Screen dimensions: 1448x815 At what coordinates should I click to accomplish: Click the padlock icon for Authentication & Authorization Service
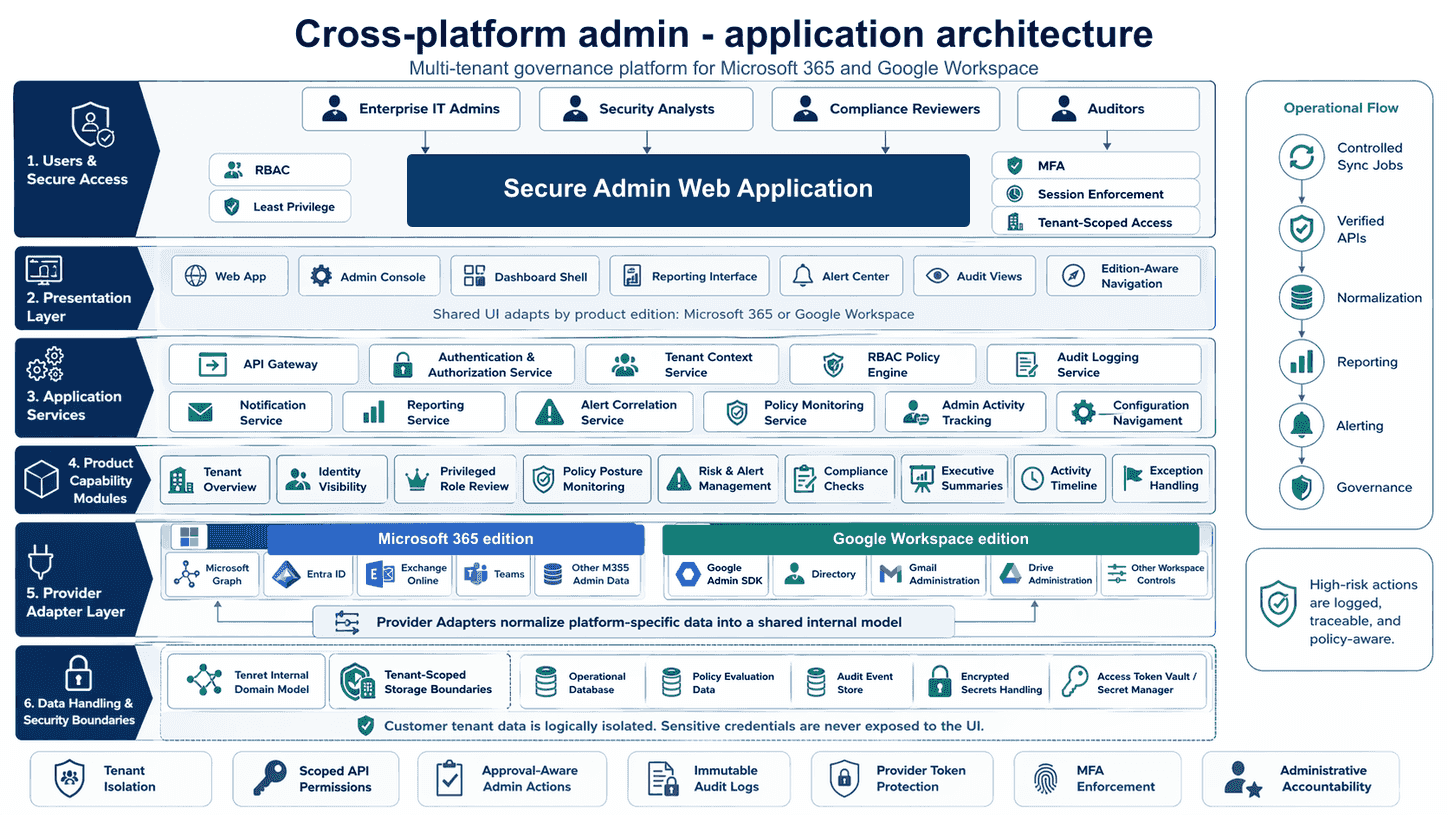tap(402, 364)
